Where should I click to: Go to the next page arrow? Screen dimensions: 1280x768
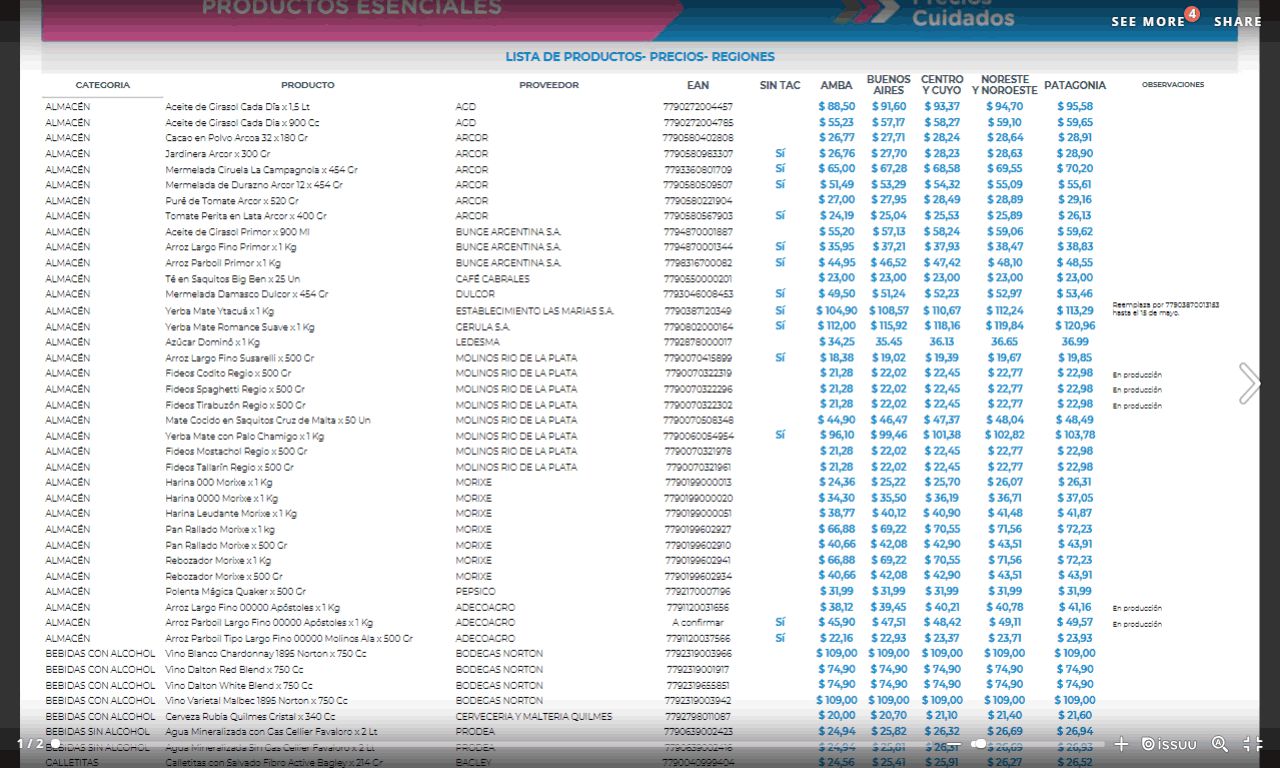tap(1249, 383)
